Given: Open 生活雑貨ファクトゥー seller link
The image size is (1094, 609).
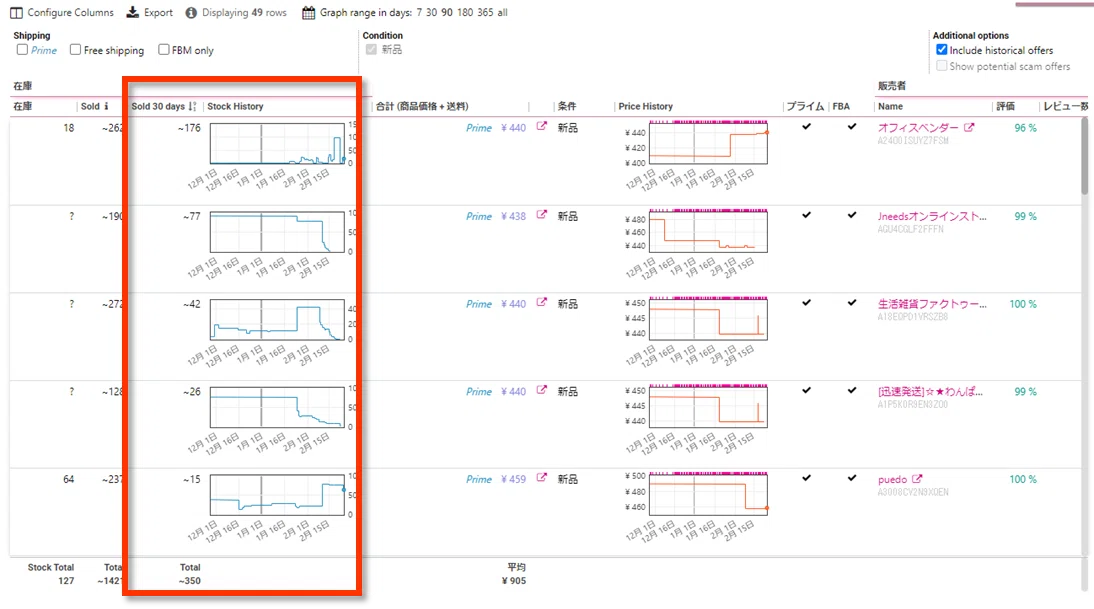Looking at the screenshot, I should click(932, 304).
